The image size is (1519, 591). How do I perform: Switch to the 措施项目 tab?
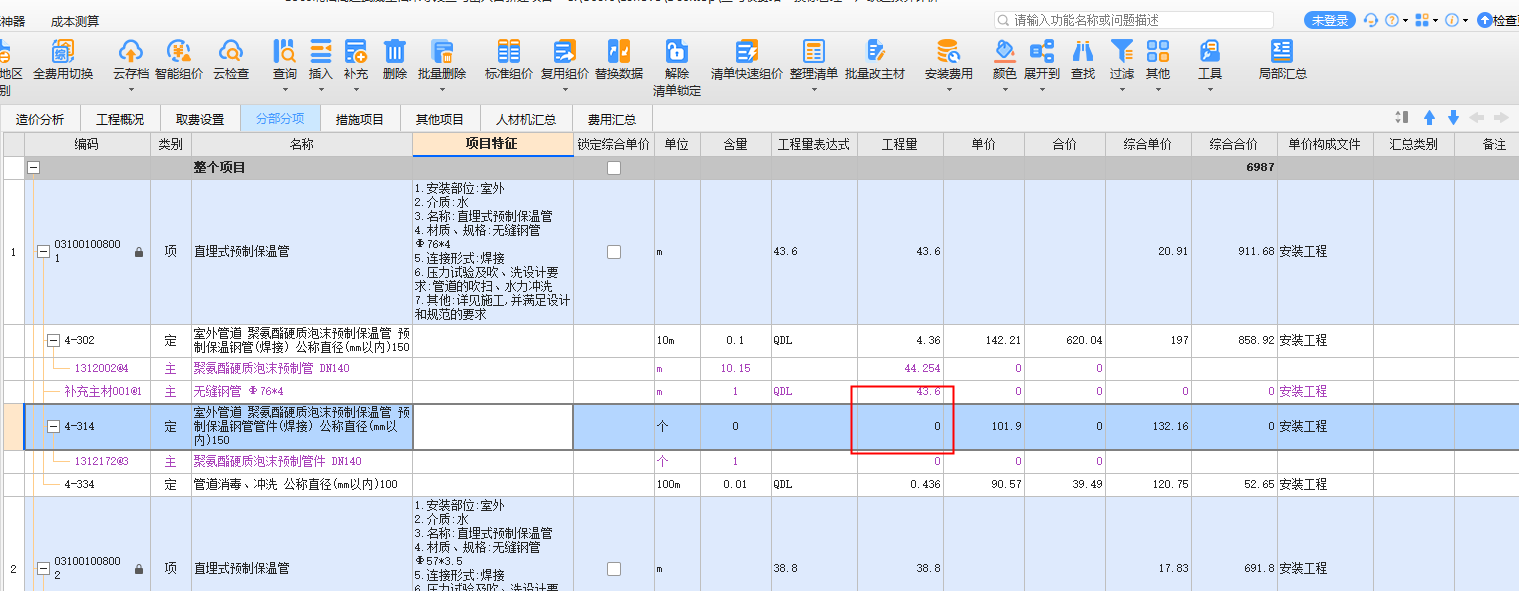click(x=360, y=119)
